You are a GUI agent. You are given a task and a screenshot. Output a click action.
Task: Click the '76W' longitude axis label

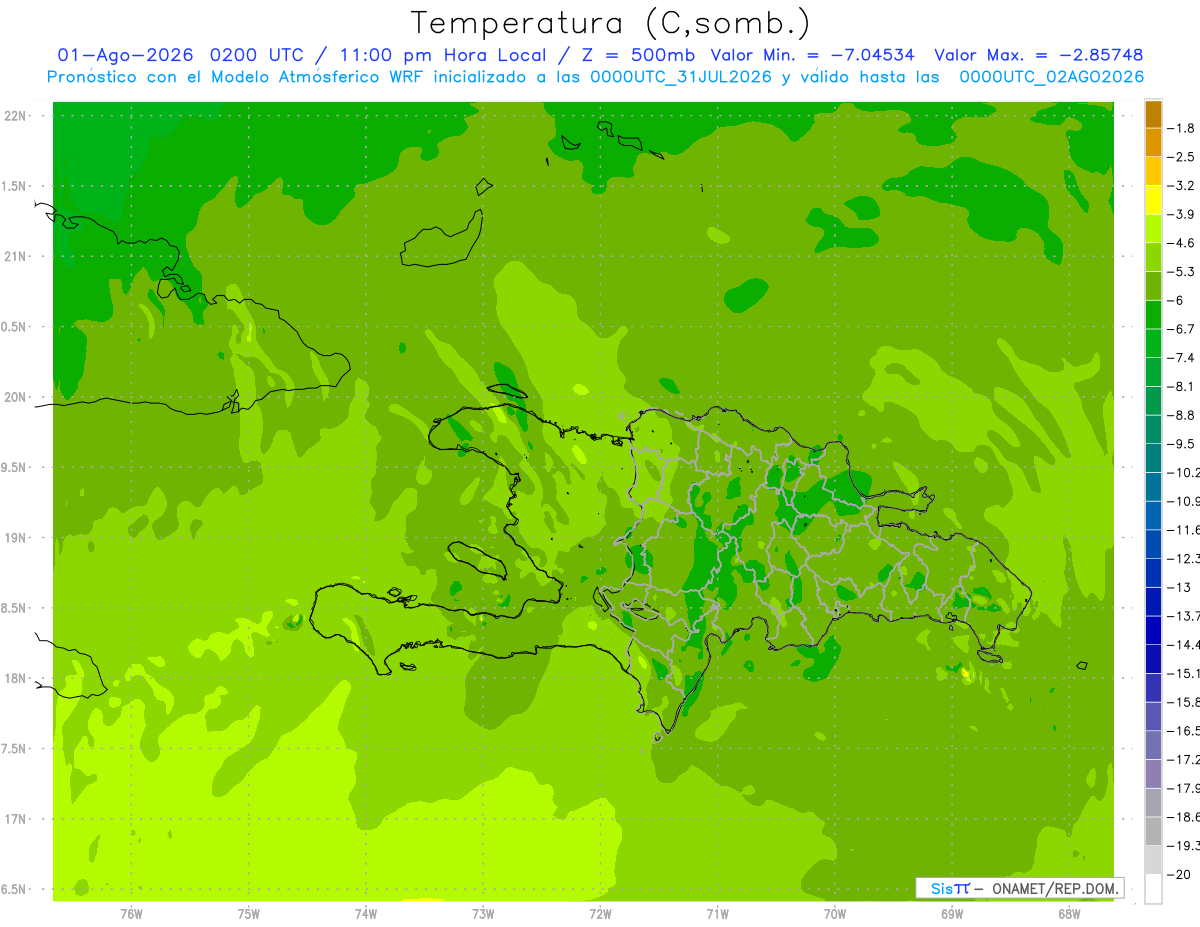[131, 913]
